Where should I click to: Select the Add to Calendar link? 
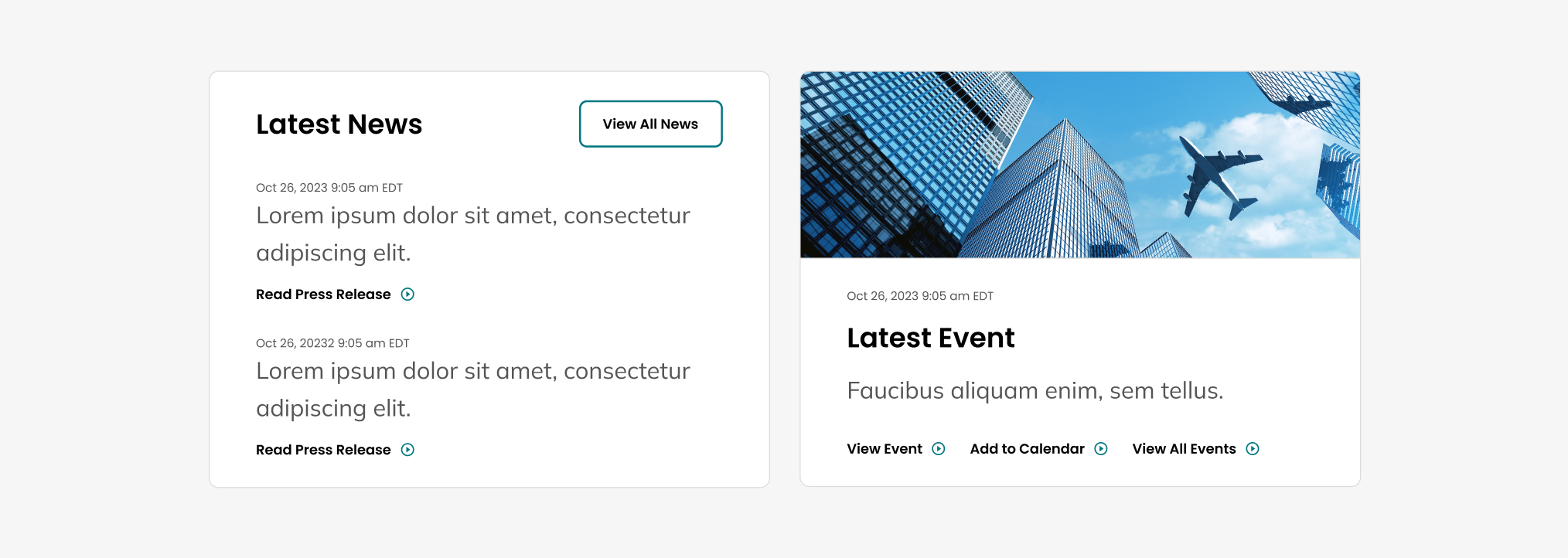[1027, 449]
